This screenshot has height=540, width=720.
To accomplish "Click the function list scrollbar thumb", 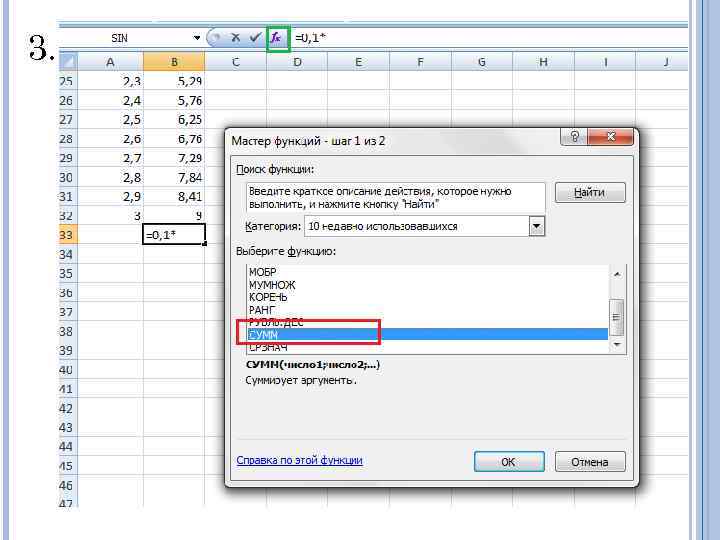I will (x=617, y=317).
